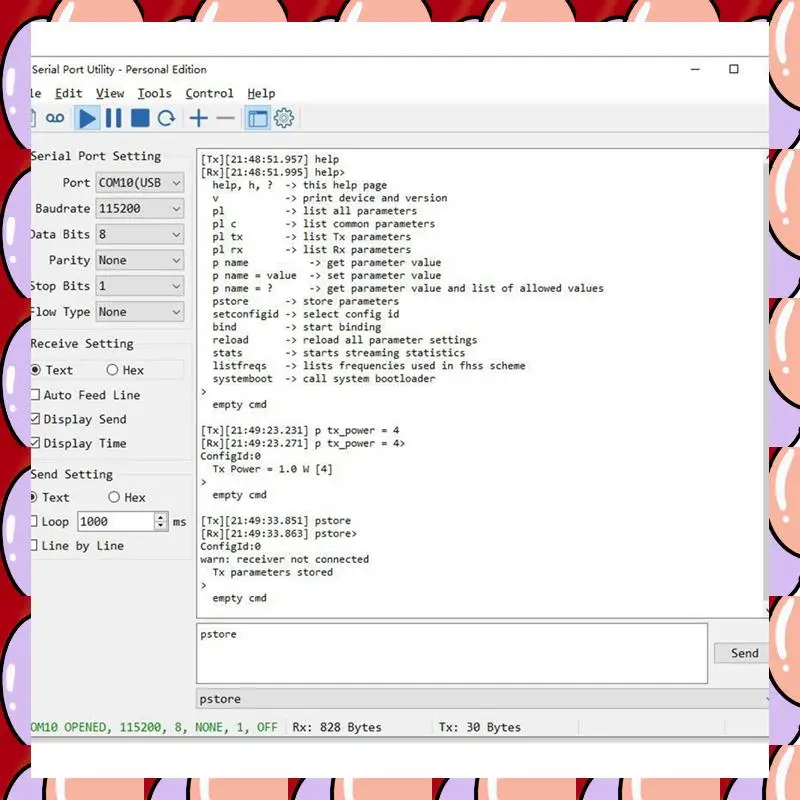Open the Stop Bits dropdown
Screen dimensions: 800x800
click(139, 286)
